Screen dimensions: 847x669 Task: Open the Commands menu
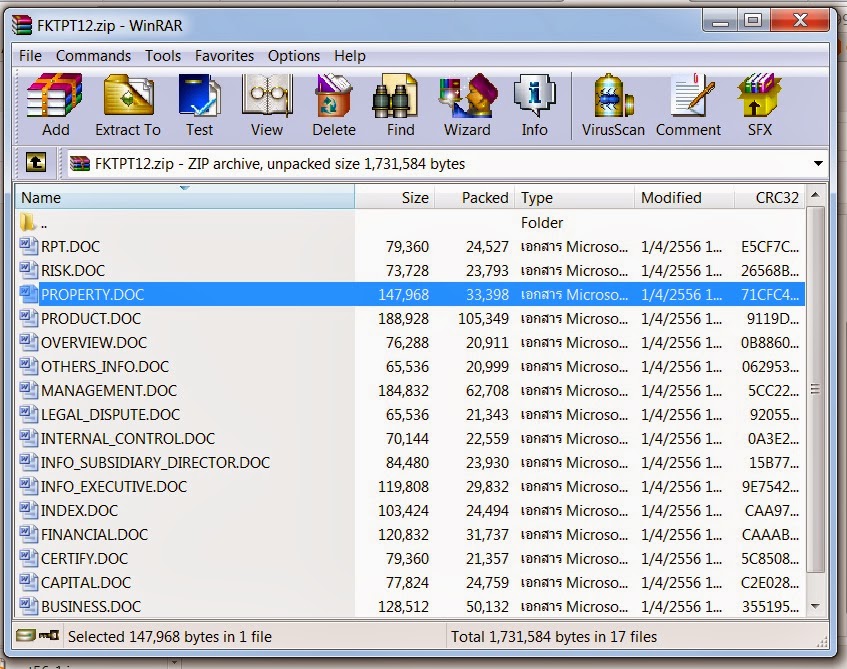(93, 56)
